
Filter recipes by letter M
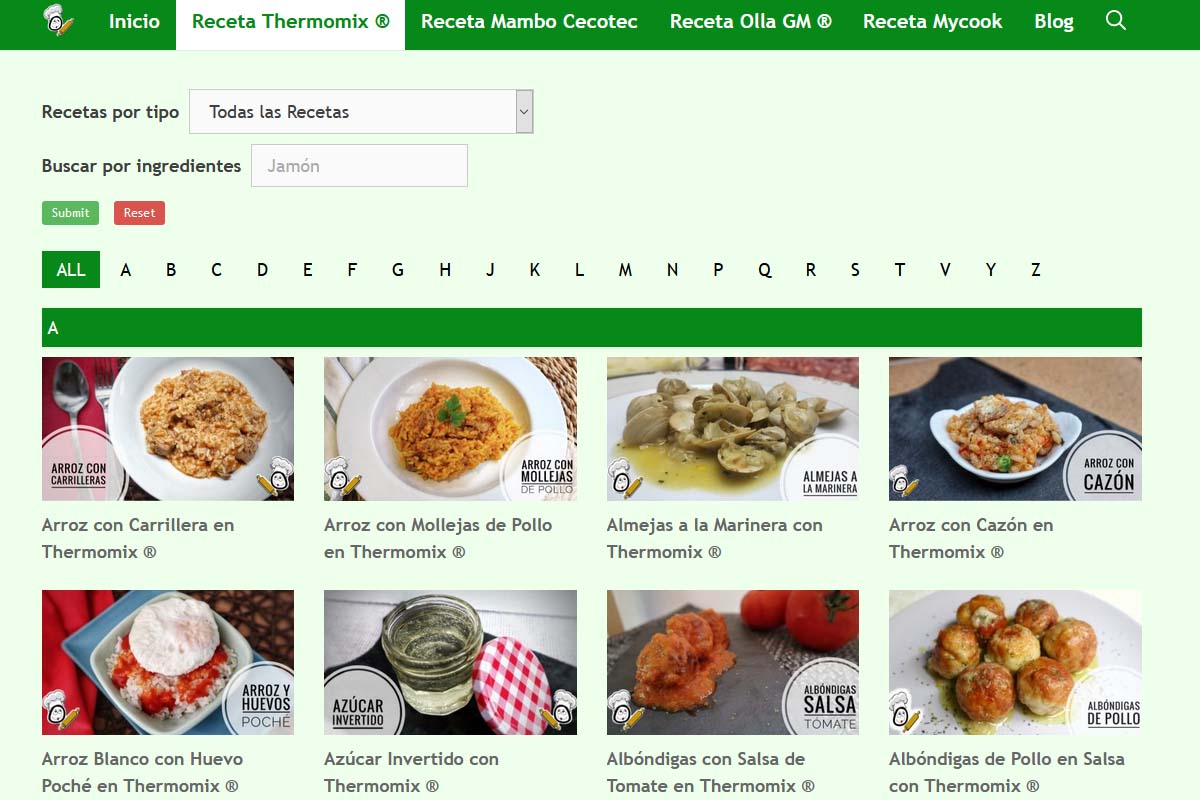tap(625, 270)
